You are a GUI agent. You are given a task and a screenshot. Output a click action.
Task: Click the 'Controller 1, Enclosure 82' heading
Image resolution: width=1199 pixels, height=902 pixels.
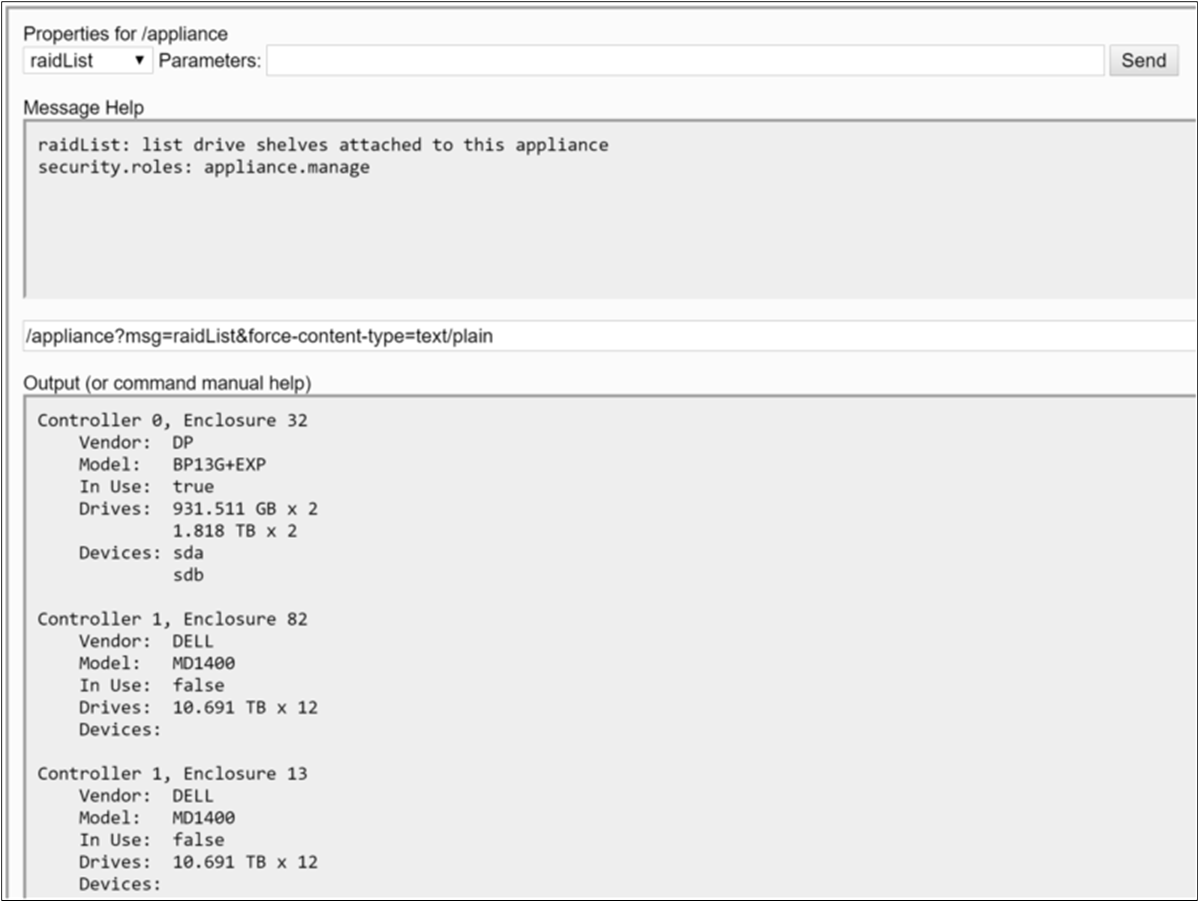tap(172, 620)
